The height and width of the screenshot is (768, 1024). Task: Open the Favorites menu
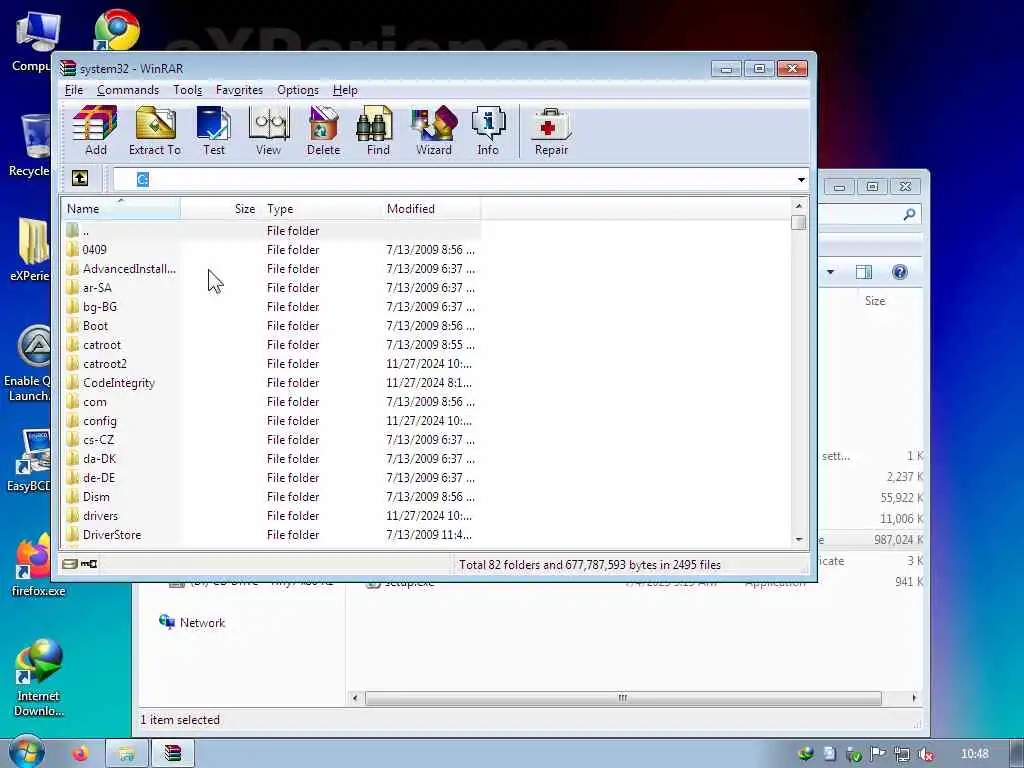239,90
